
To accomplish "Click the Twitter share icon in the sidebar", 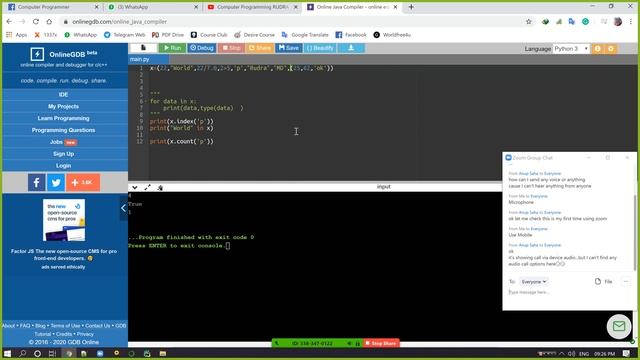I will tap(56, 182).
